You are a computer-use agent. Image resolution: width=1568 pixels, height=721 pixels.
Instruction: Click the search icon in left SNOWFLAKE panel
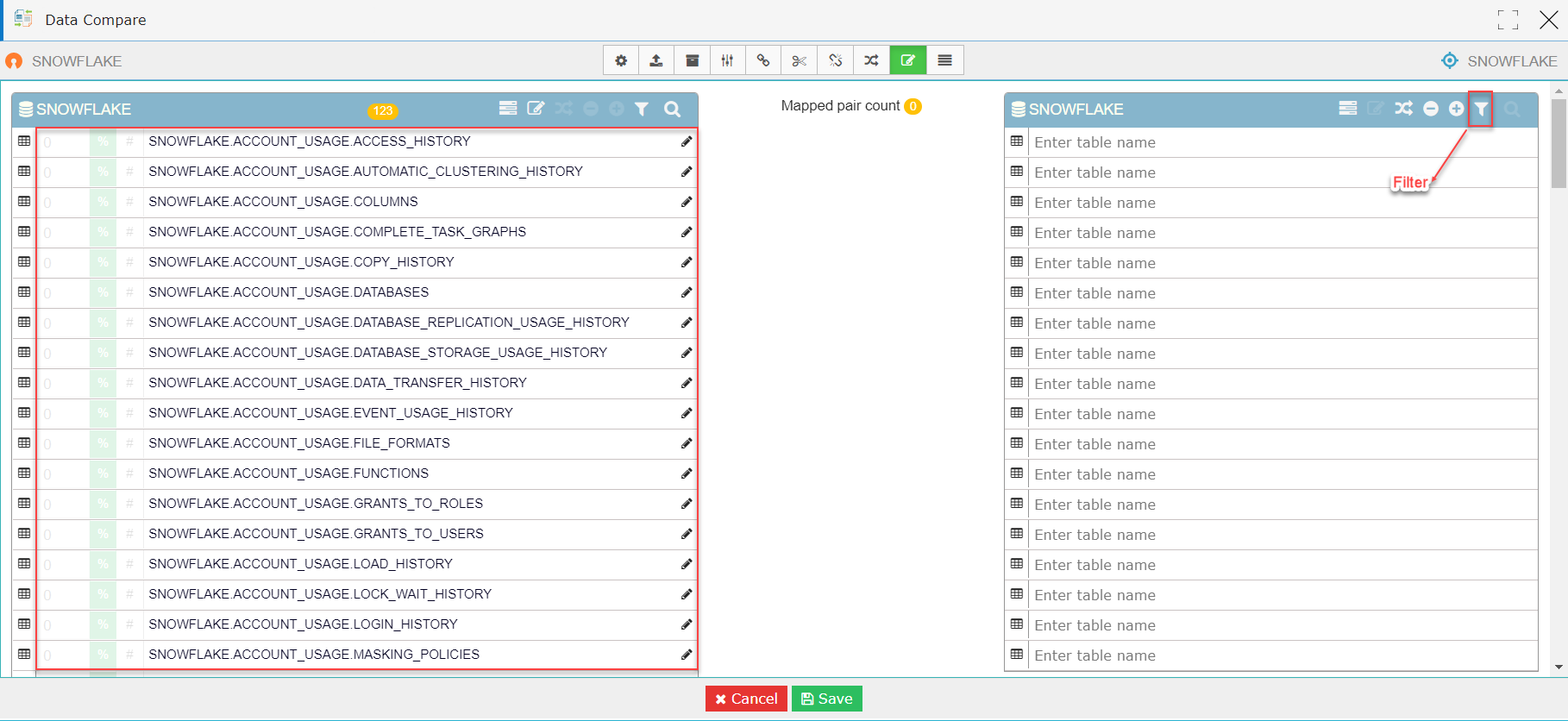pos(673,109)
